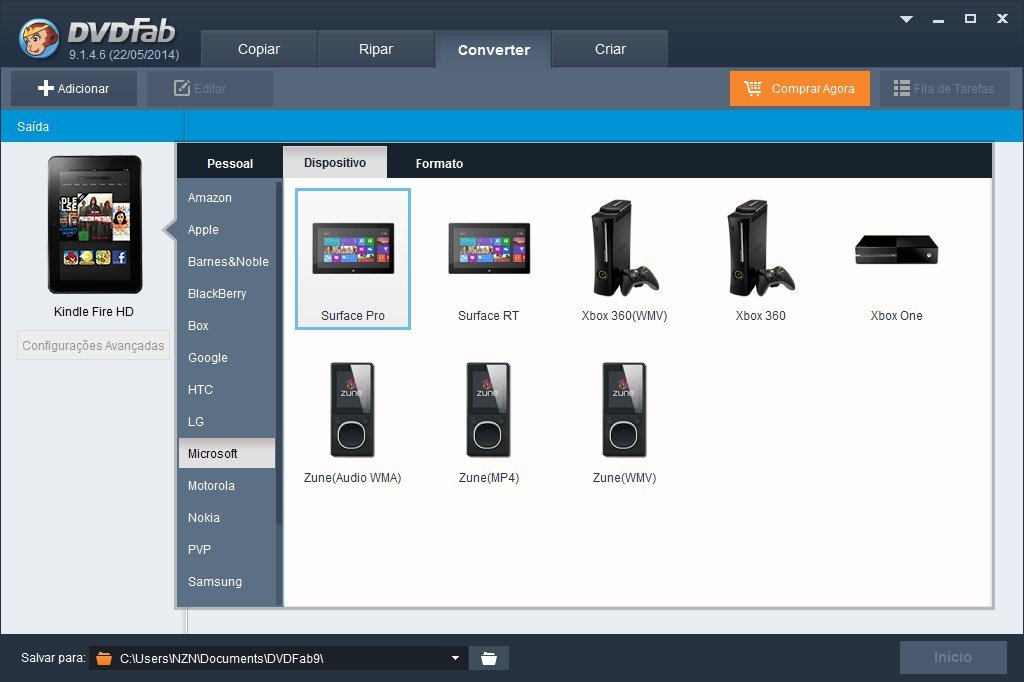1024x682 pixels.
Task: Pick the Xbox One device
Action: click(x=896, y=259)
